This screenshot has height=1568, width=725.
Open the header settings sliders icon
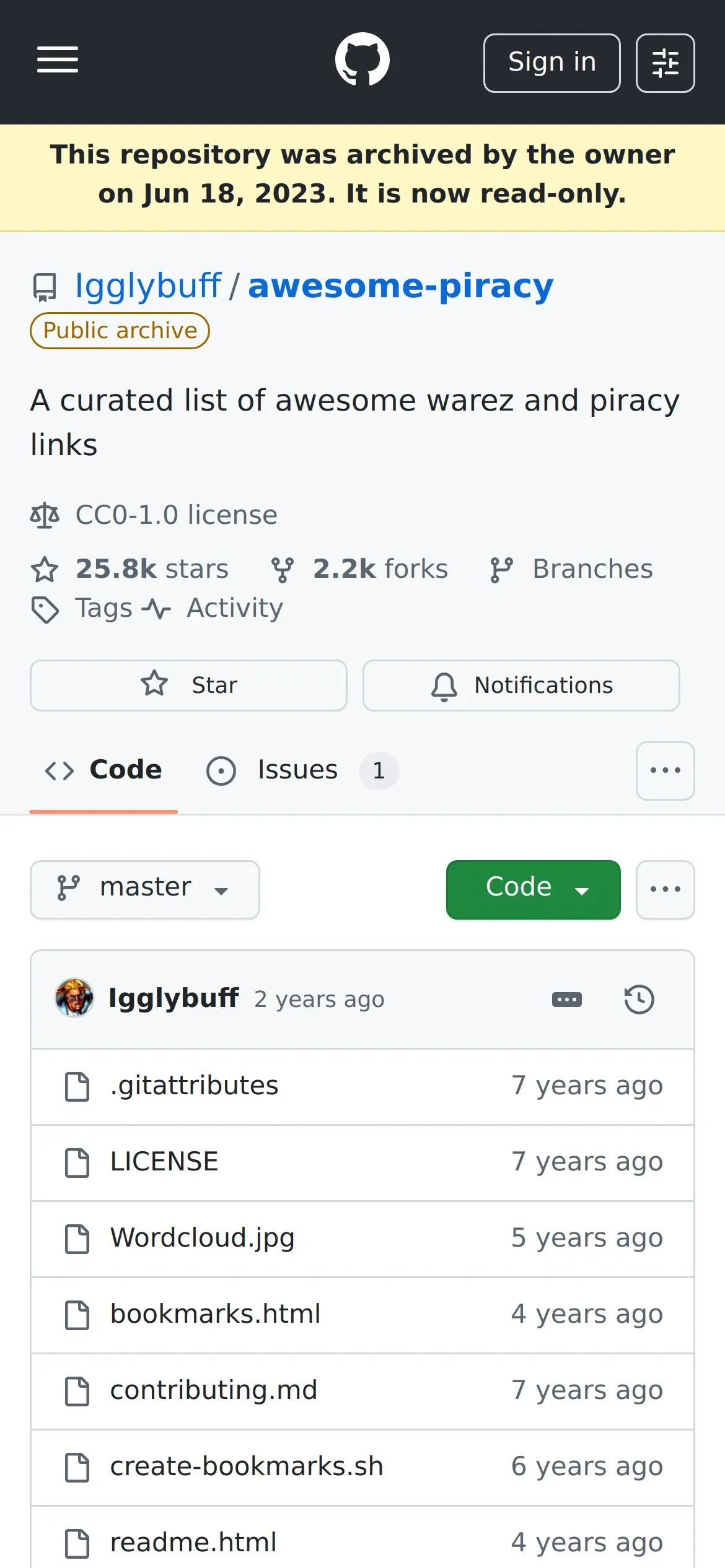[x=665, y=63]
